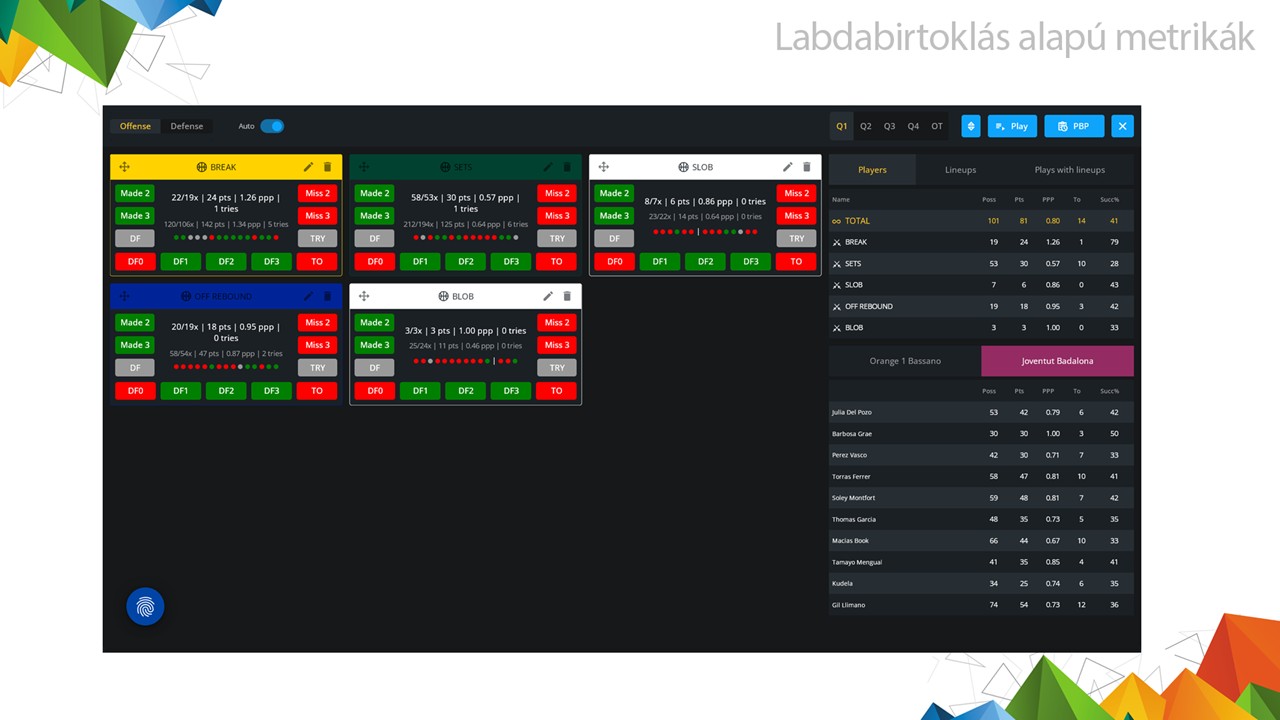Switch to Plays with lineups tab
The height and width of the screenshot is (720, 1280).
(1069, 170)
